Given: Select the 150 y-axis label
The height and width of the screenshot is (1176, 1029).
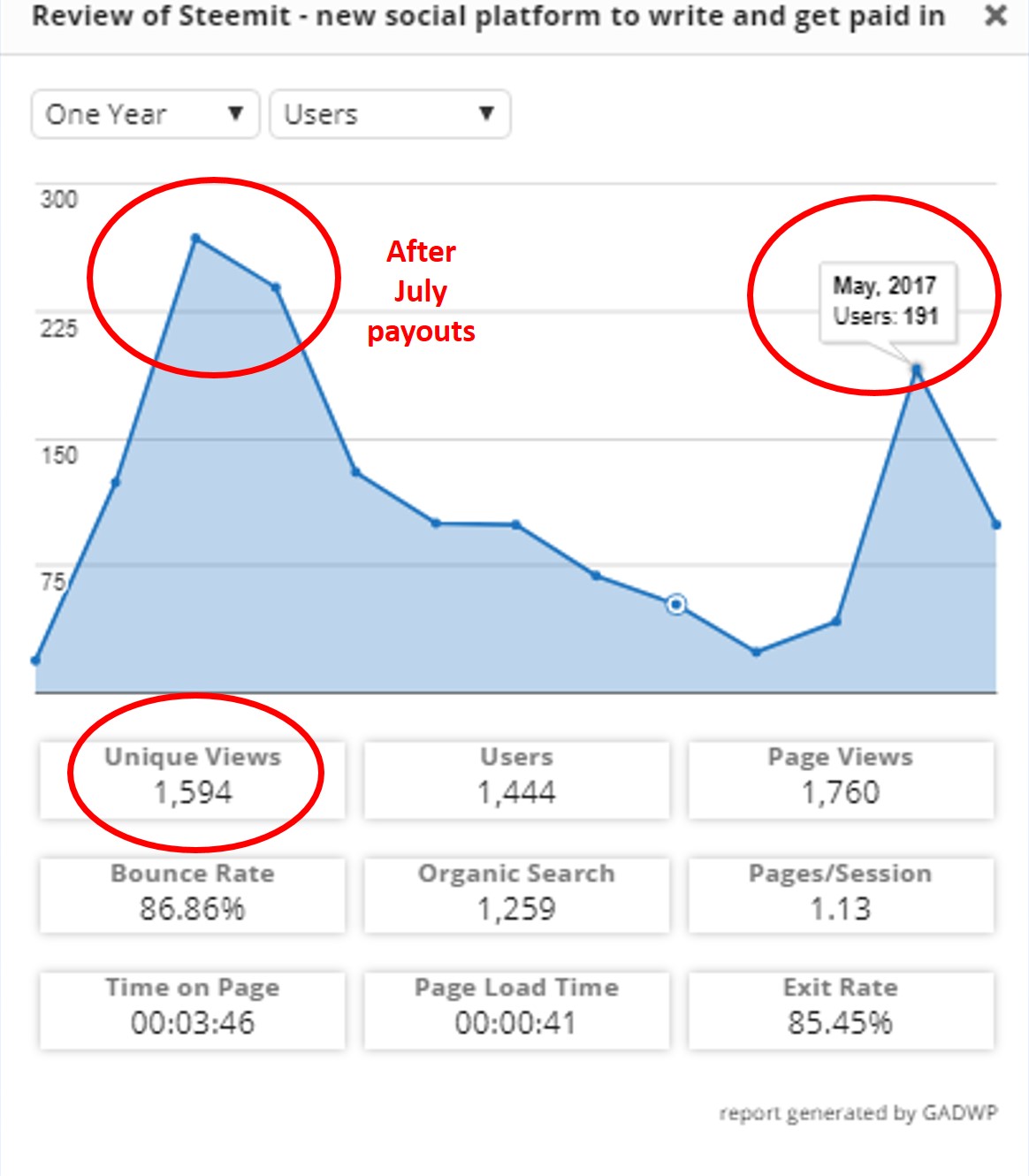Looking at the screenshot, I should pyautogui.click(x=59, y=454).
